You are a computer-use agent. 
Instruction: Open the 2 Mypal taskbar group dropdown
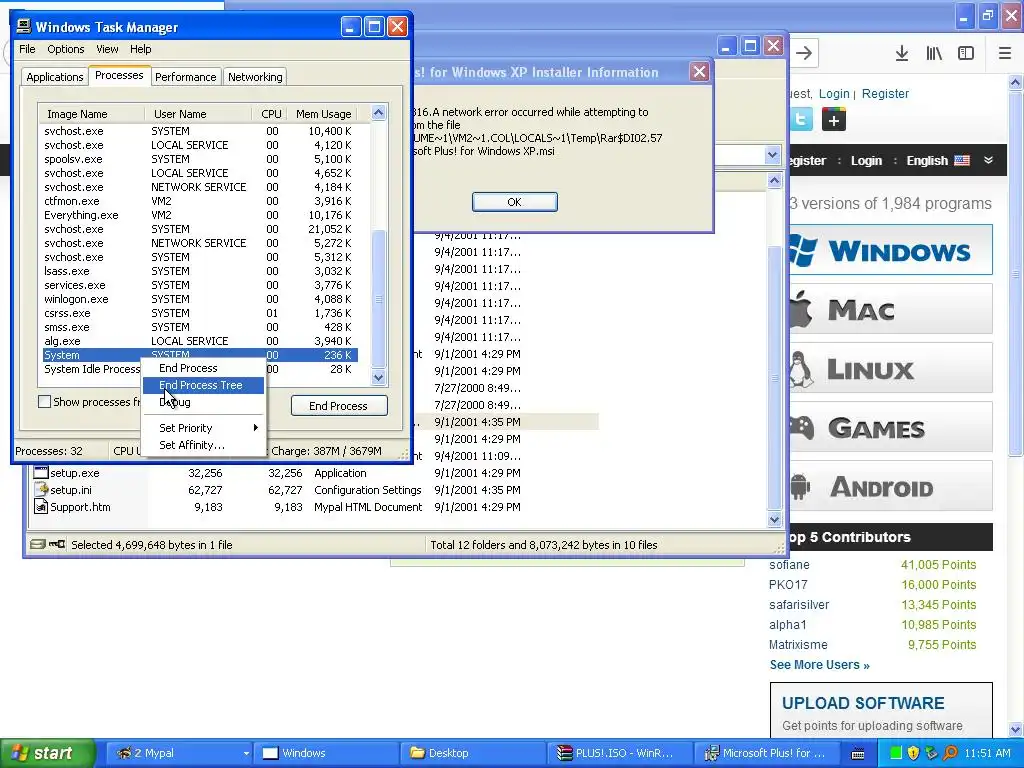(246, 753)
